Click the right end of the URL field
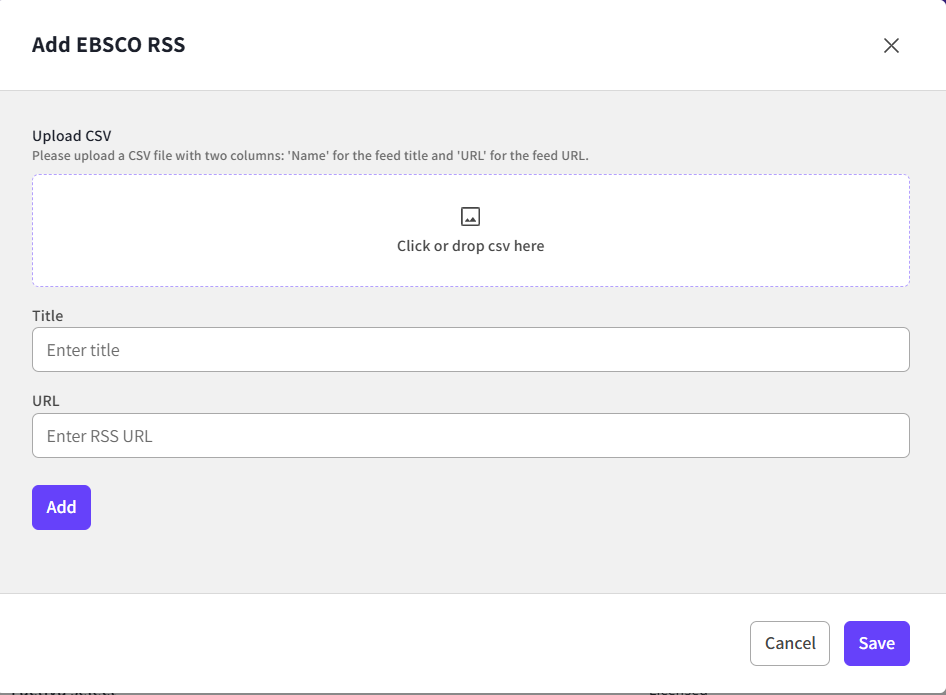The width and height of the screenshot is (946, 695). click(880, 436)
